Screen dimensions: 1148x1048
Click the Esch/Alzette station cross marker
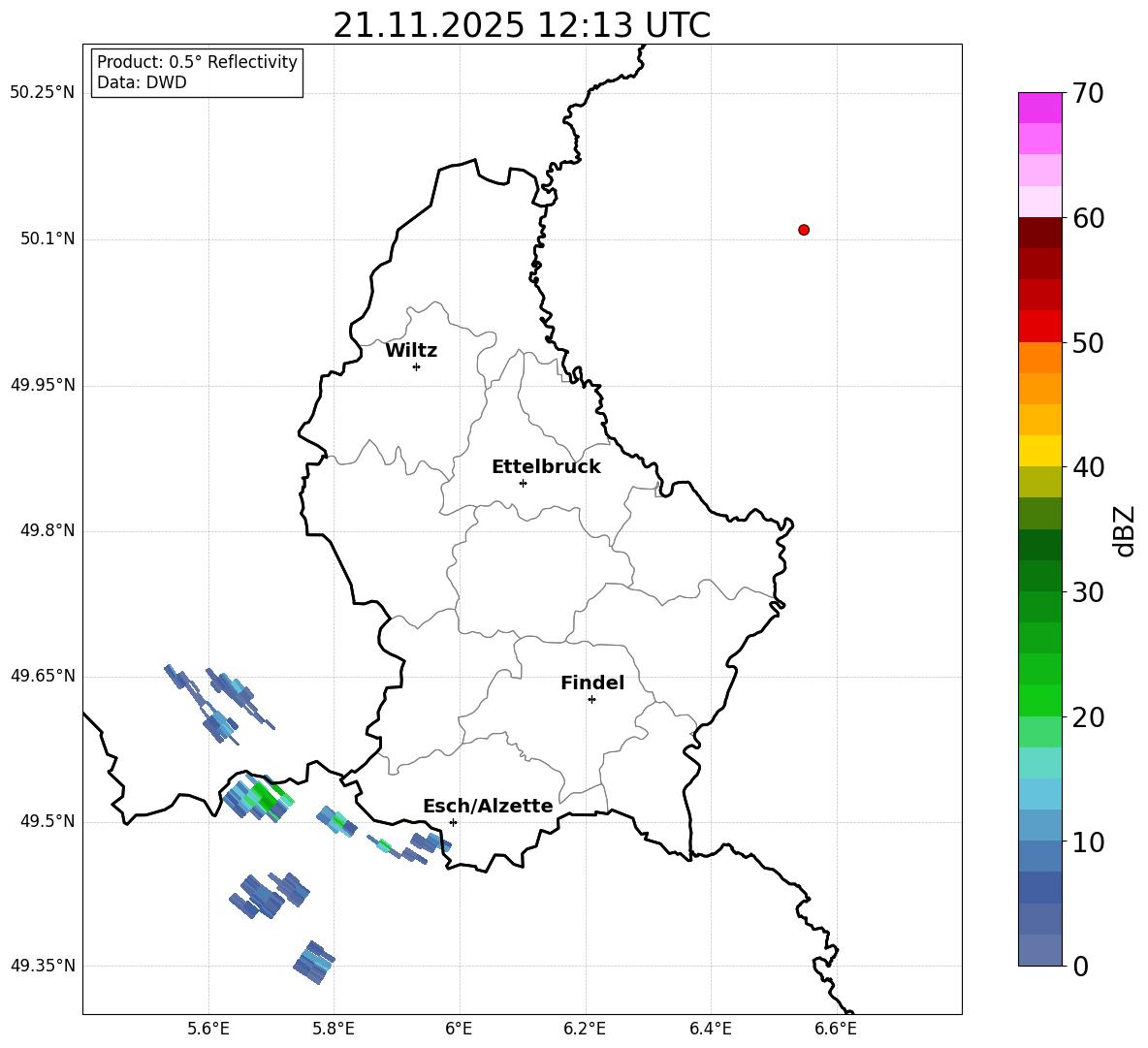[x=453, y=822]
